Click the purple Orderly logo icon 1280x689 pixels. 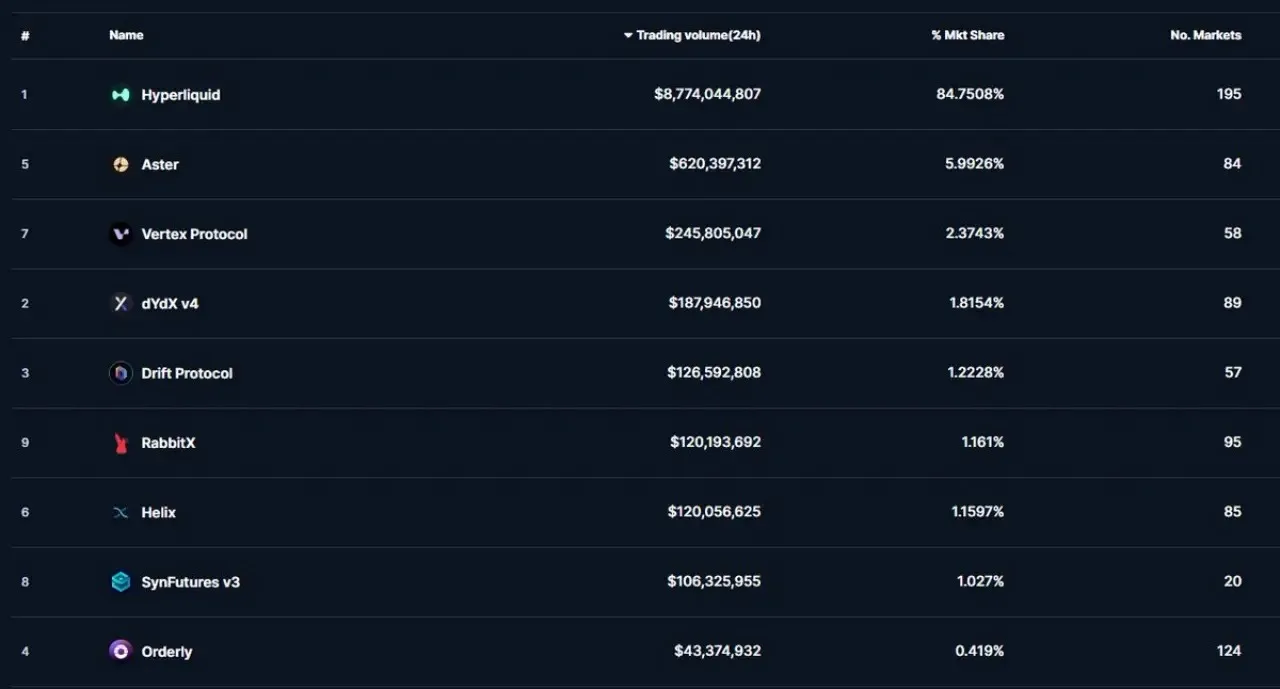121,651
